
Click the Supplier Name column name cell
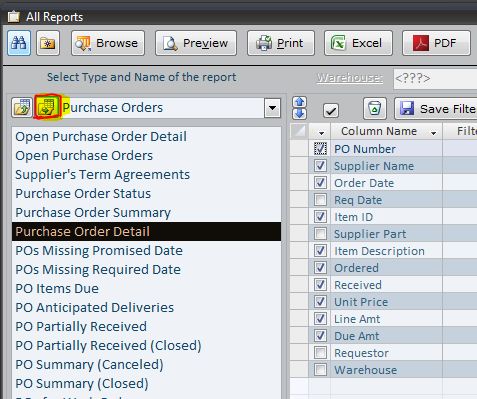(386, 166)
